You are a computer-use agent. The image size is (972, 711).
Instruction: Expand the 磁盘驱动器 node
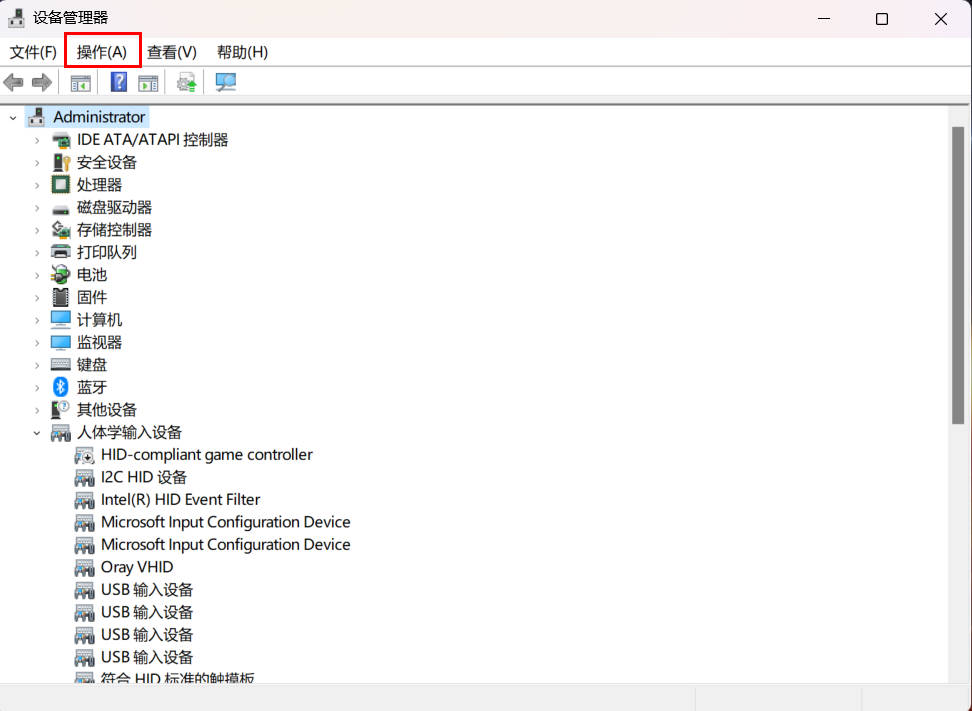[x=37, y=208]
